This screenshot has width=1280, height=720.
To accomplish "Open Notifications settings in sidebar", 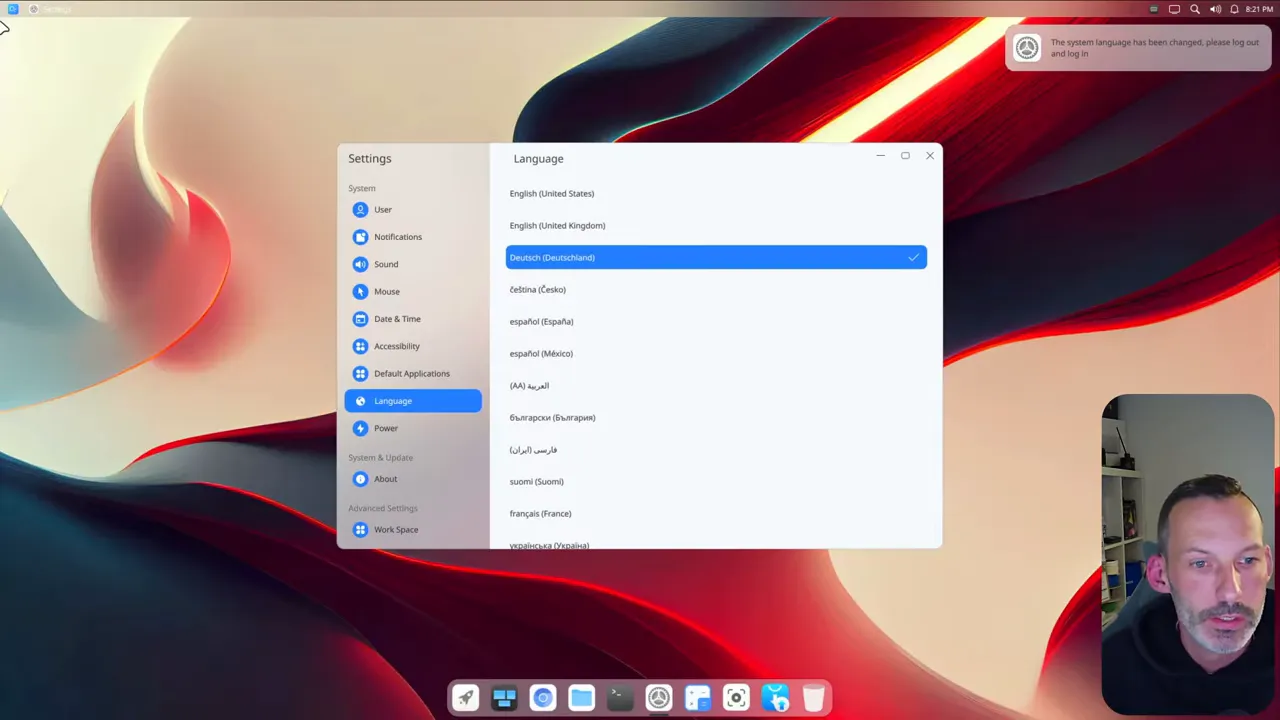I will (x=397, y=237).
